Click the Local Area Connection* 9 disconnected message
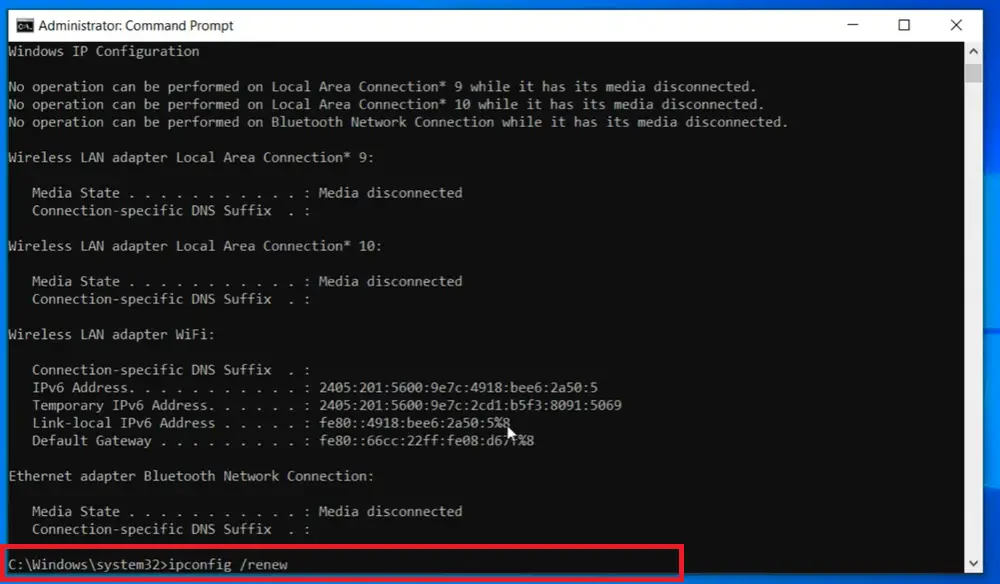This screenshot has width=1000, height=584. [382, 87]
